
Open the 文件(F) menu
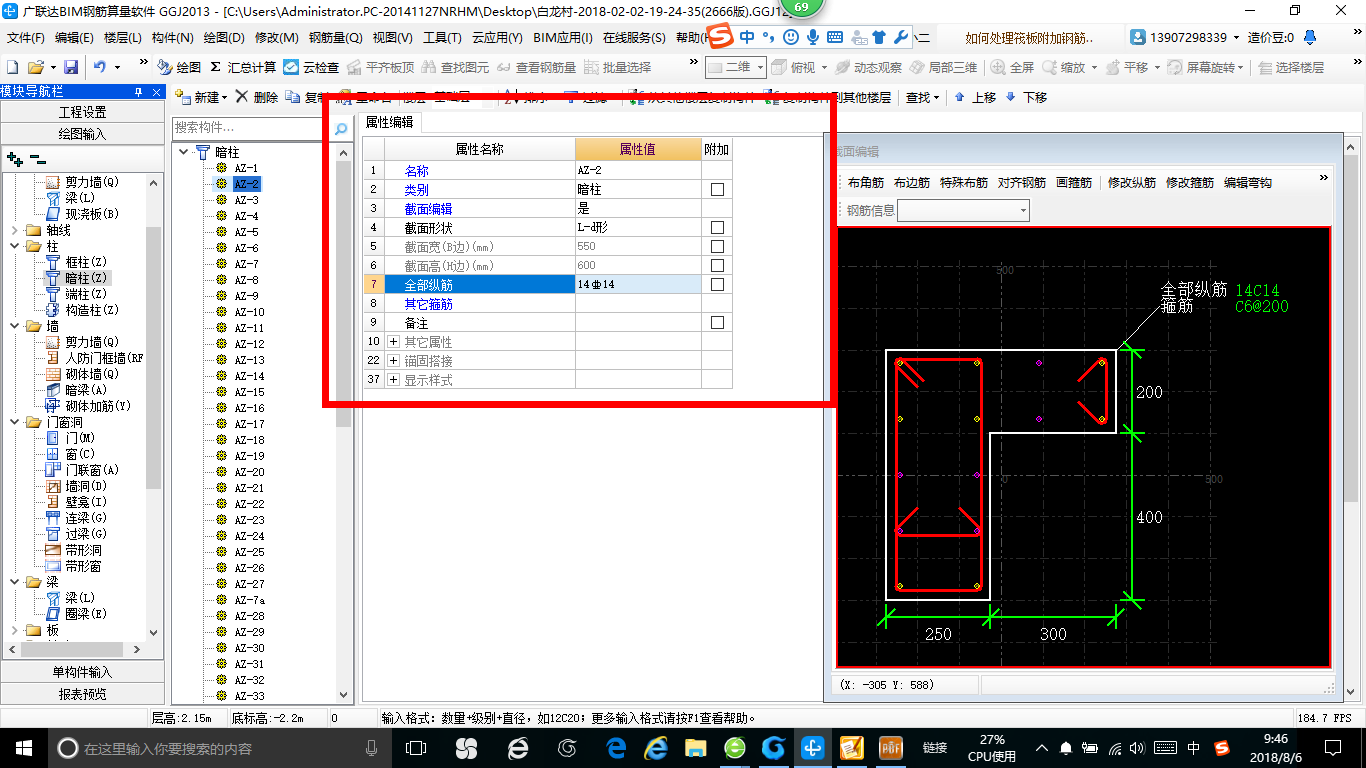click(26, 38)
